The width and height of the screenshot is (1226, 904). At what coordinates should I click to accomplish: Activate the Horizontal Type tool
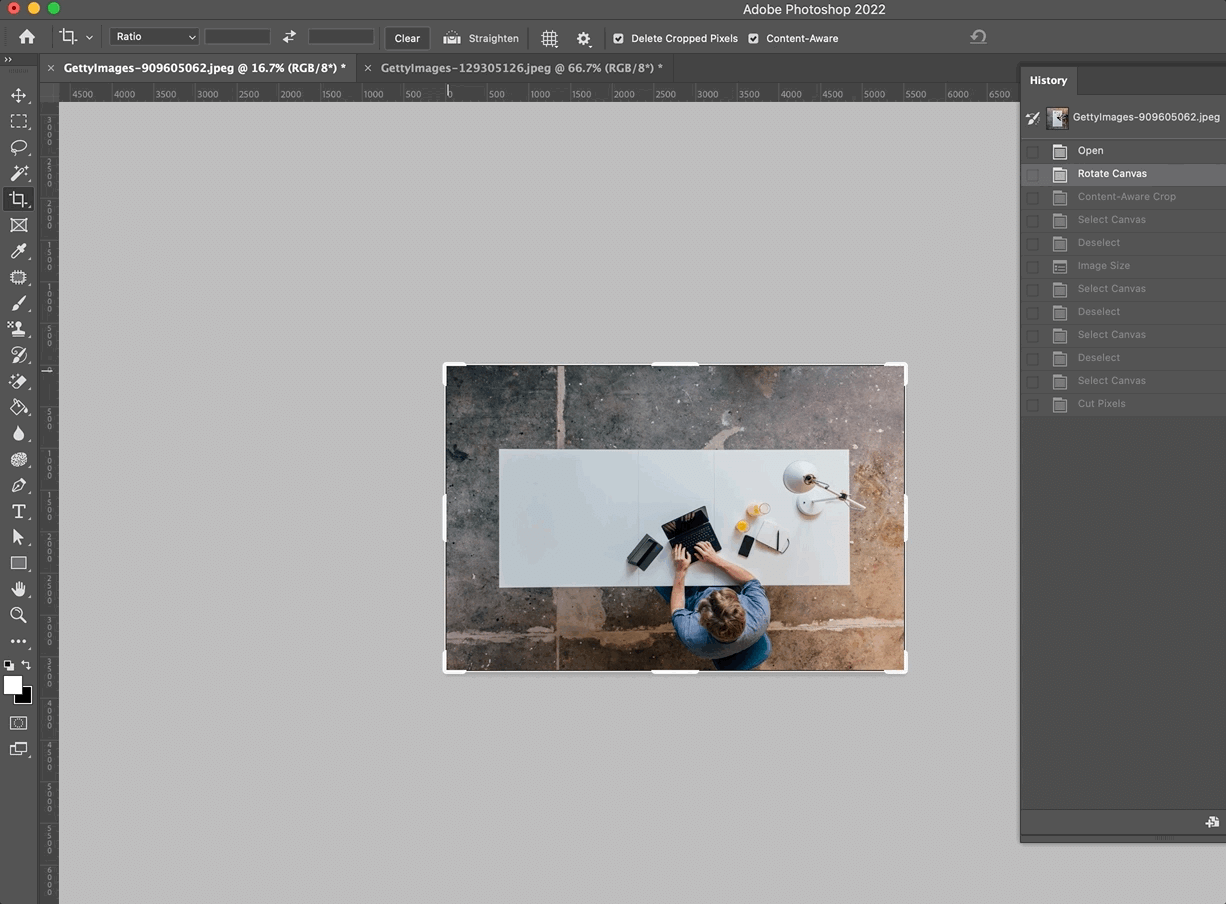coord(18,511)
